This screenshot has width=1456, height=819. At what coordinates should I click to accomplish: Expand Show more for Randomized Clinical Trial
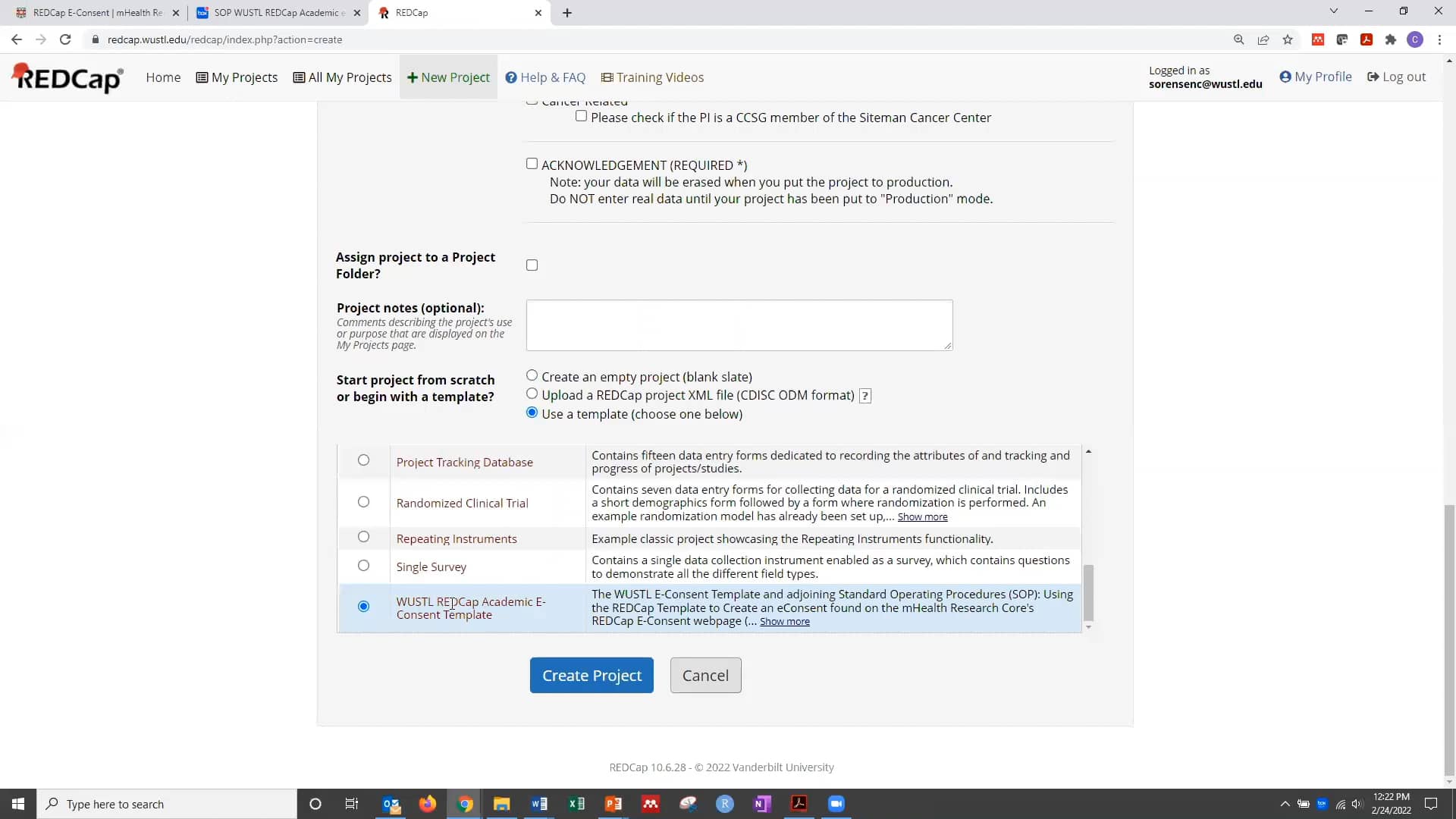pyautogui.click(x=922, y=517)
